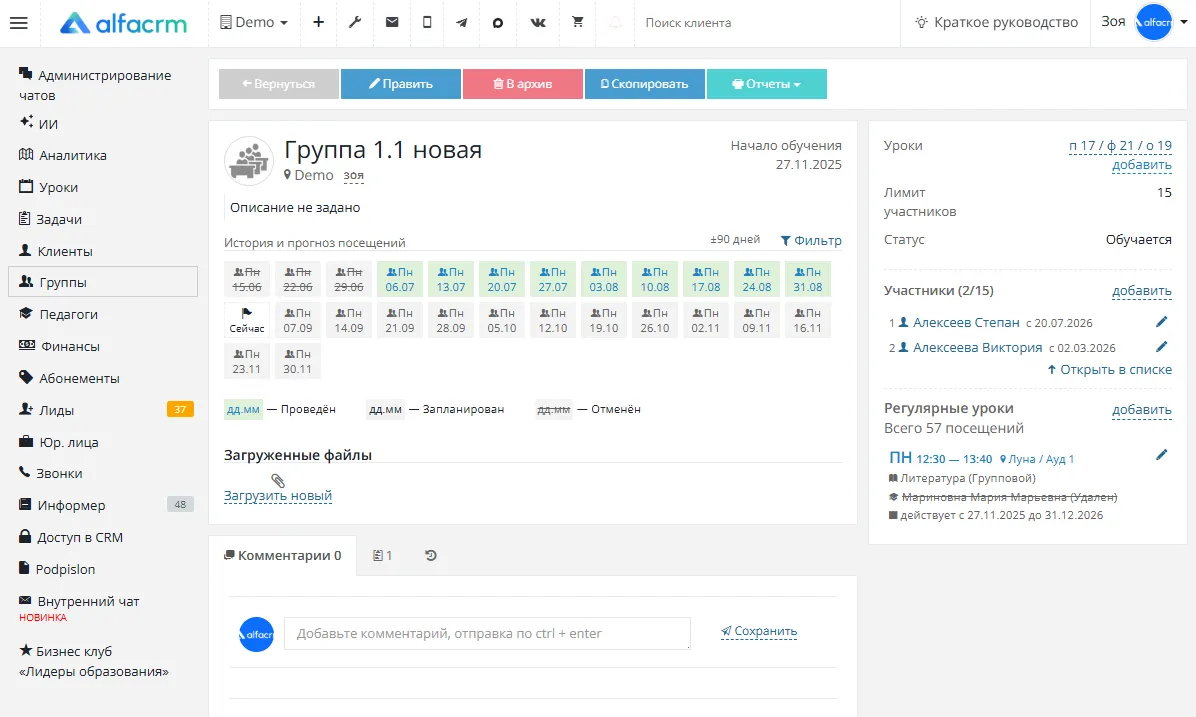Click the mobile phone icon in toolbar
The height and width of the screenshot is (717, 1196).
pos(427,22)
